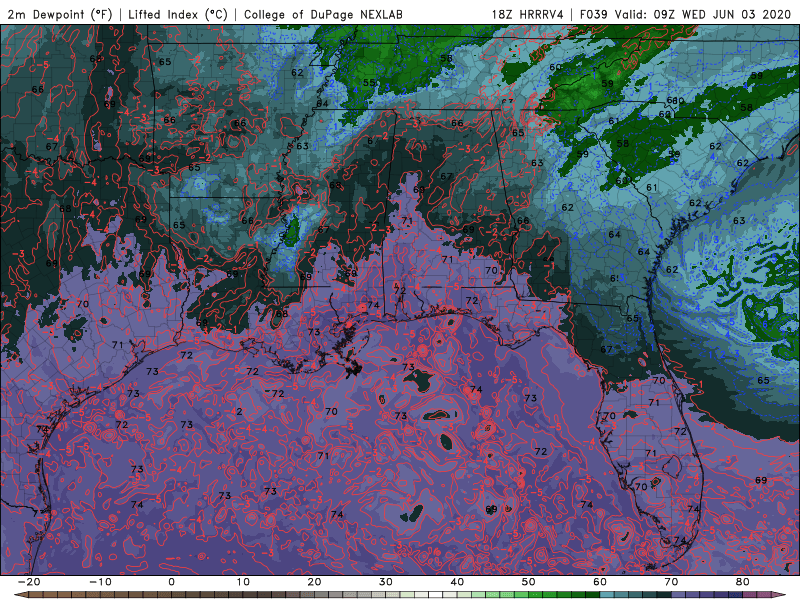
Task: Click the -10 label on the color scale
Action: tap(100, 582)
